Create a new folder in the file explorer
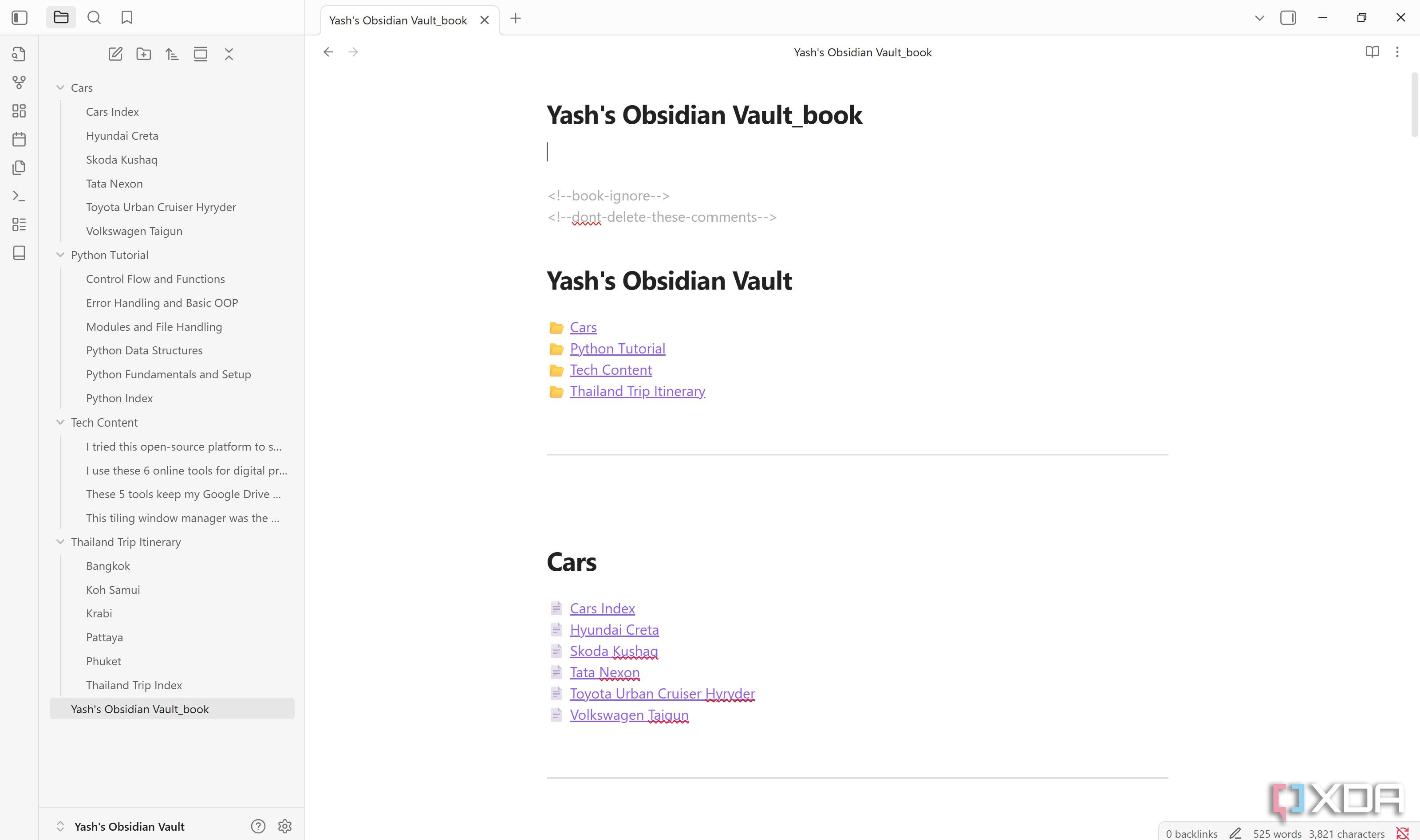This screenshot has width=1420, height=840. click(x=144, y=55)
